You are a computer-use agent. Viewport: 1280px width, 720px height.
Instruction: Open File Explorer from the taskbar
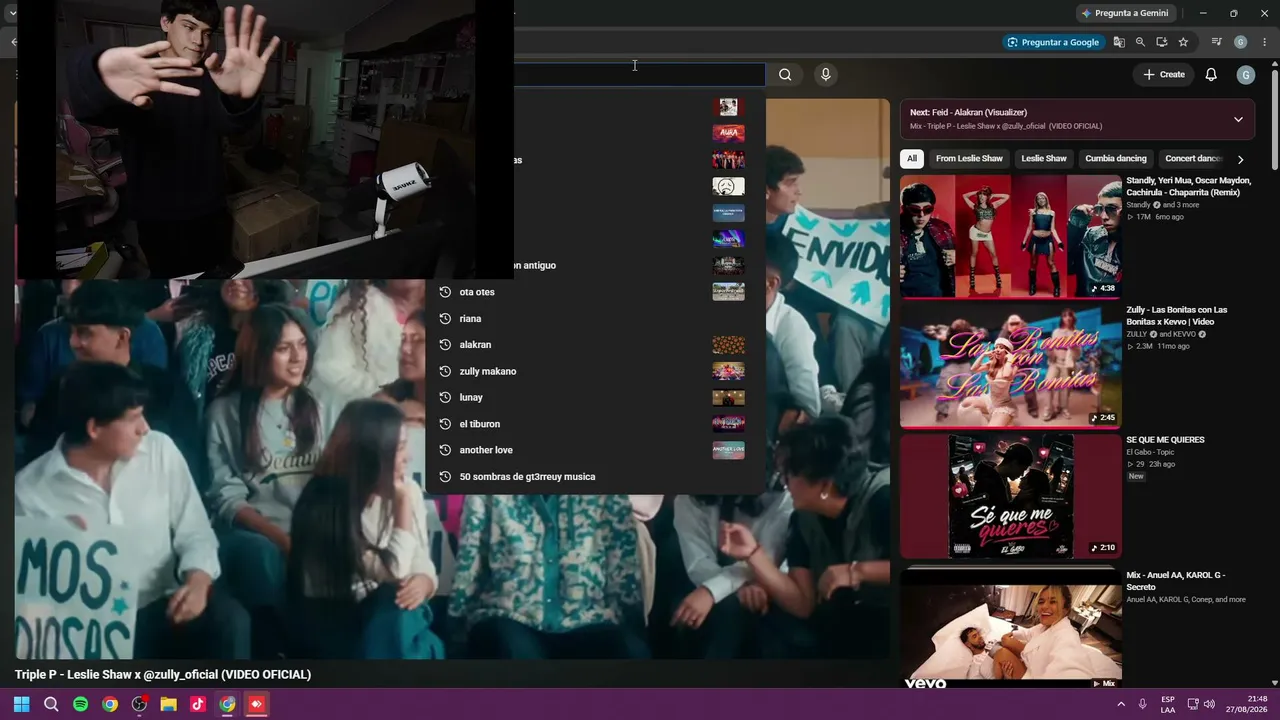[169, 704]
